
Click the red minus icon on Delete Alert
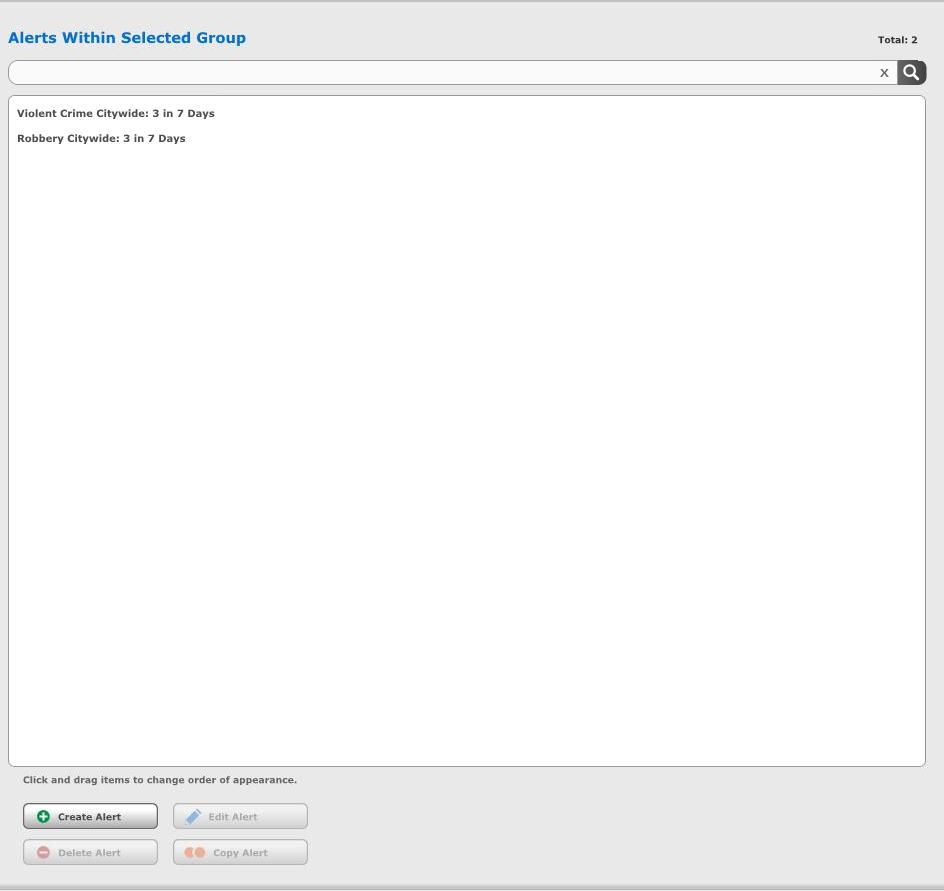point(43,853)
